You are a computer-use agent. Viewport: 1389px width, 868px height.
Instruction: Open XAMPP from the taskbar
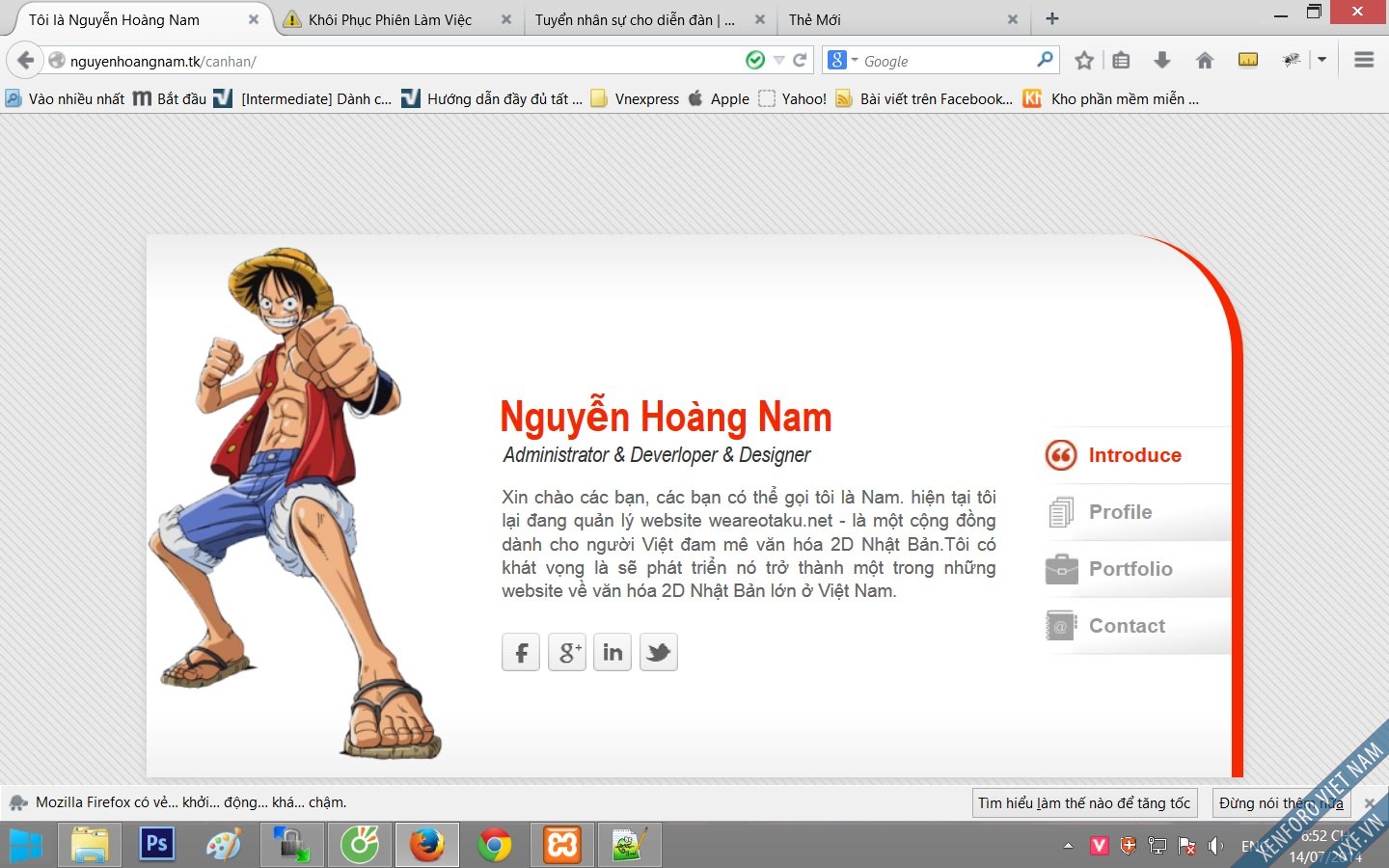click(x=562, y=846)
